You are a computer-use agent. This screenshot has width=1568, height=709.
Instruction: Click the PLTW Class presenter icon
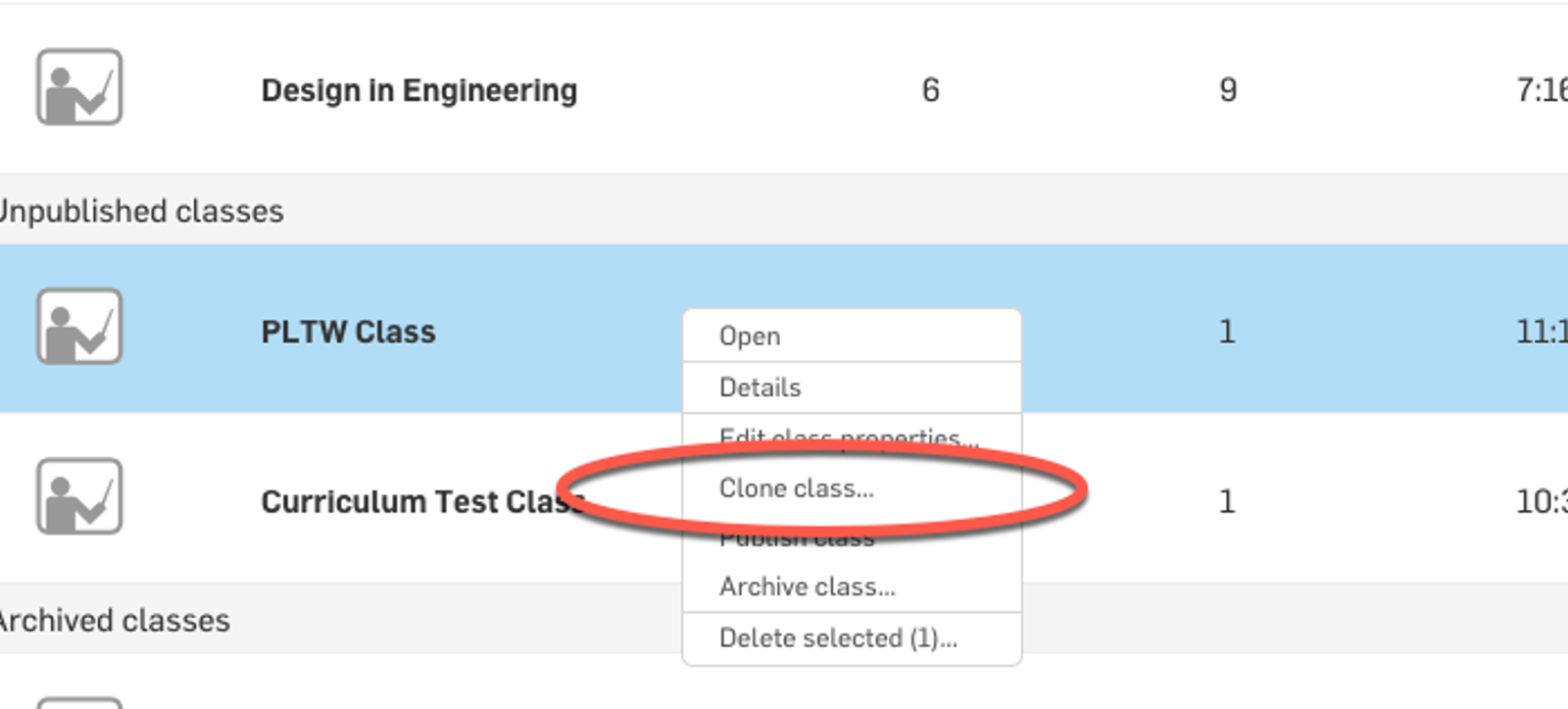79,327
